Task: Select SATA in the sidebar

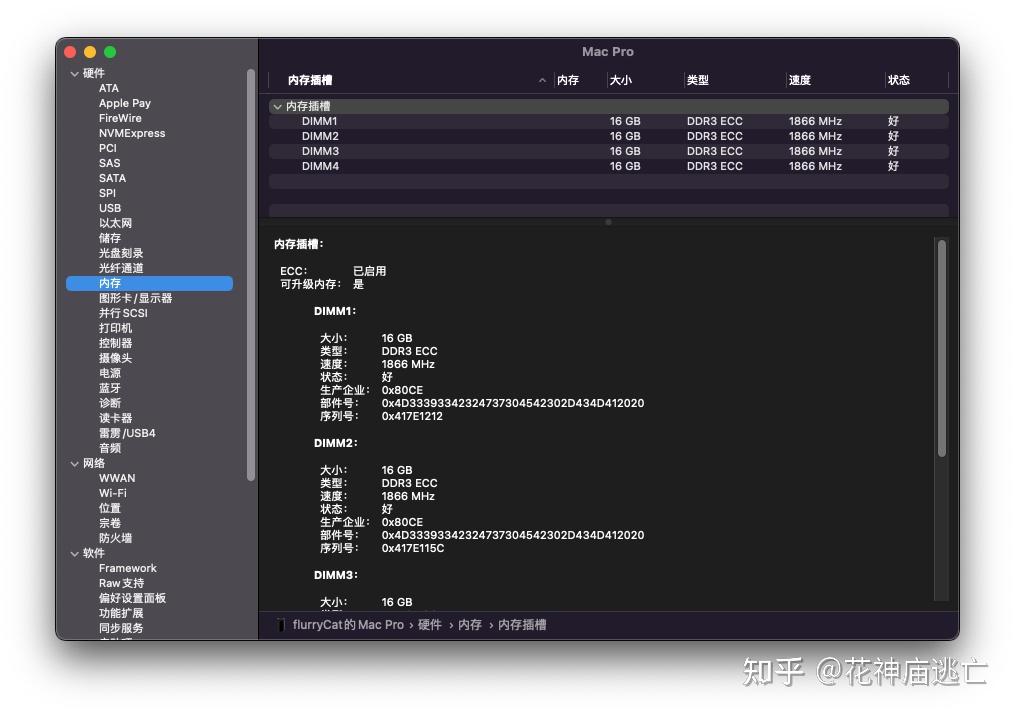Action: [x=113, y=178]
